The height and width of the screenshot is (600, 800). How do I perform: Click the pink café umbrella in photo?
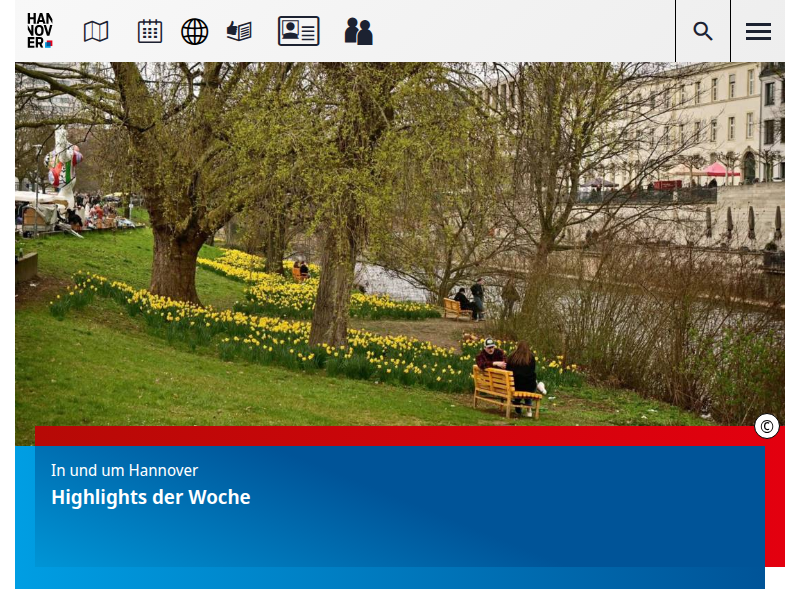pyautogui.click(x=718, y=170)
